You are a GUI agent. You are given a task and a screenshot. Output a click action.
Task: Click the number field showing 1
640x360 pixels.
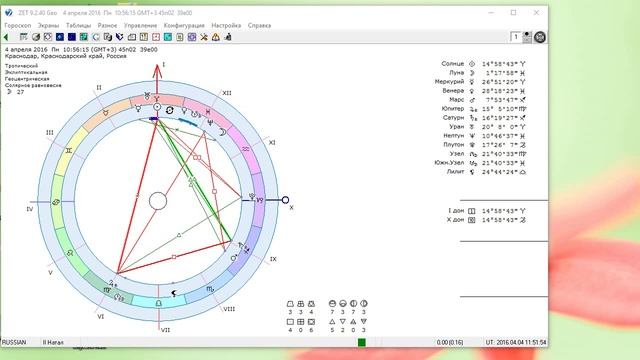(x=516, y=37)
